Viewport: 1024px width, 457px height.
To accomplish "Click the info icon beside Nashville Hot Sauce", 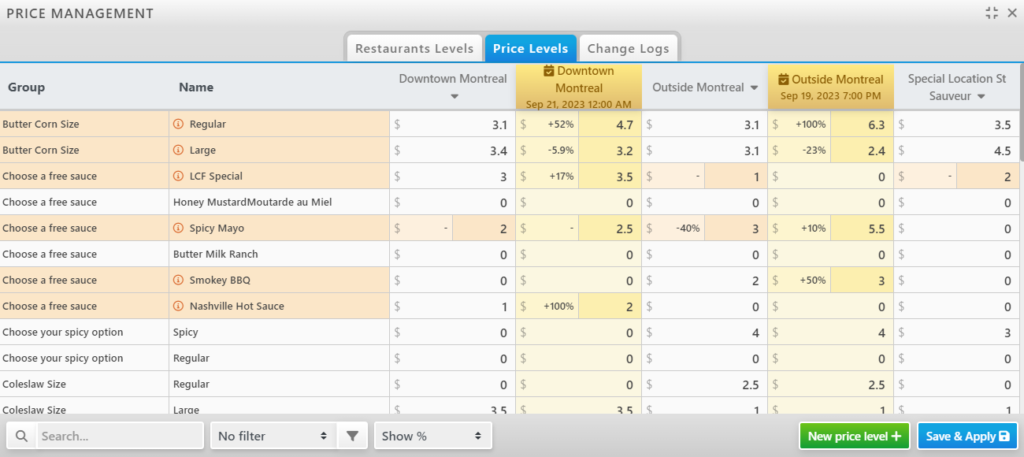I will 179,306.
